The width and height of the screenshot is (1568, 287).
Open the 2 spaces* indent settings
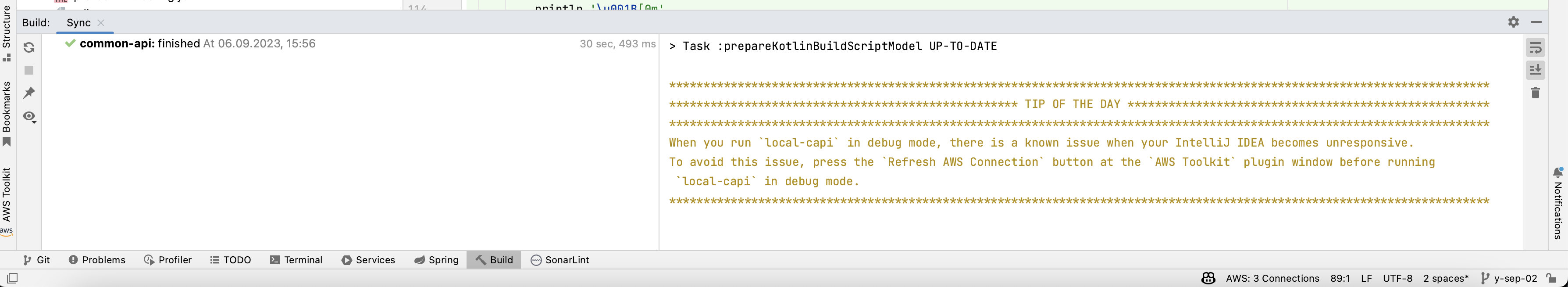(1446, 279)
